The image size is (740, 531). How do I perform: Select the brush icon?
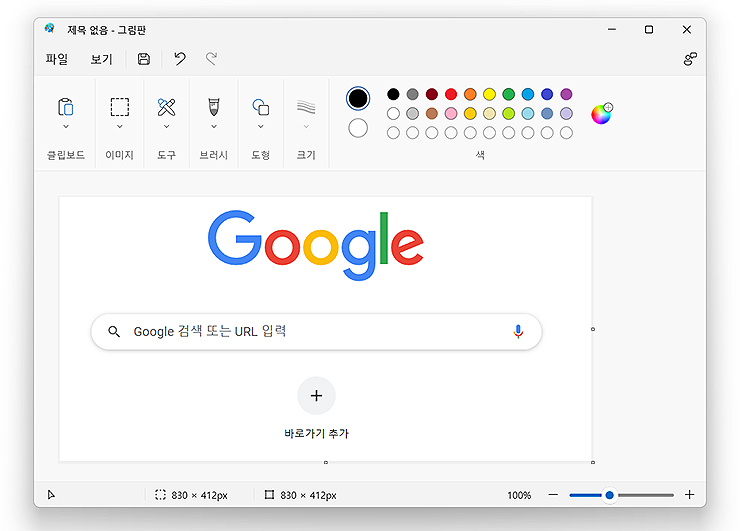click(214, 107)
